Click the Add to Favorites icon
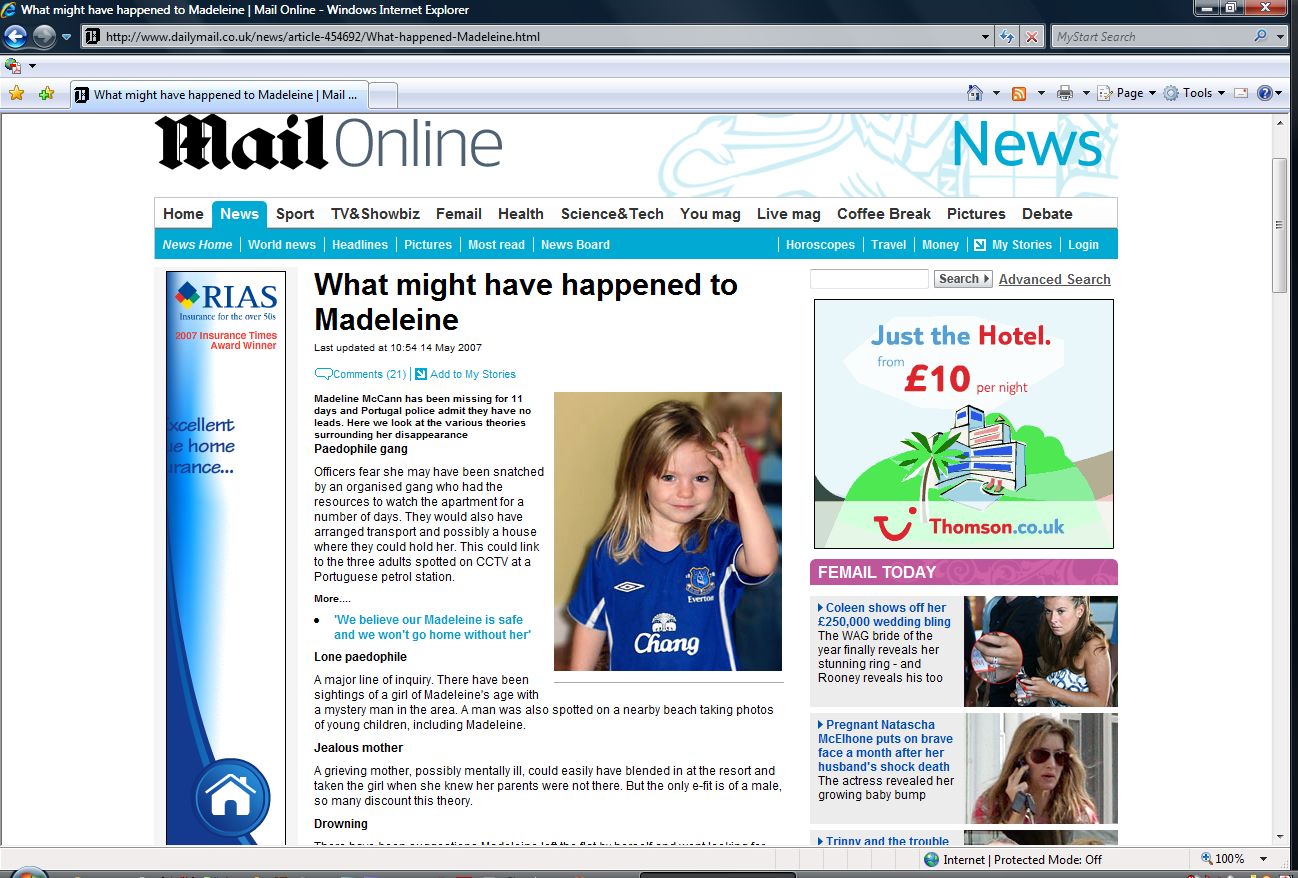 (x=46, y=94)
